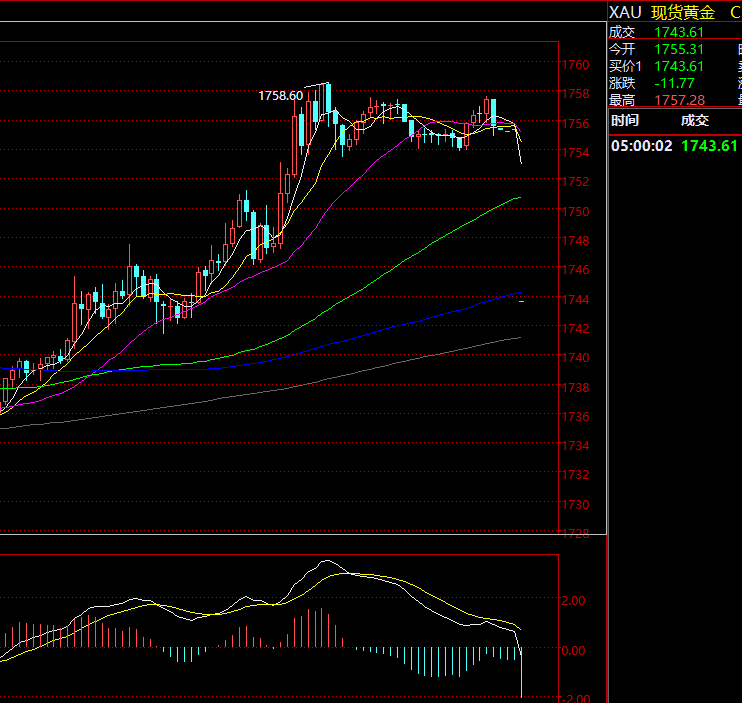This screenshot has width=742, height=703.
Task: Click the 1743.61 price in trade row
Action: click(709, 146)
